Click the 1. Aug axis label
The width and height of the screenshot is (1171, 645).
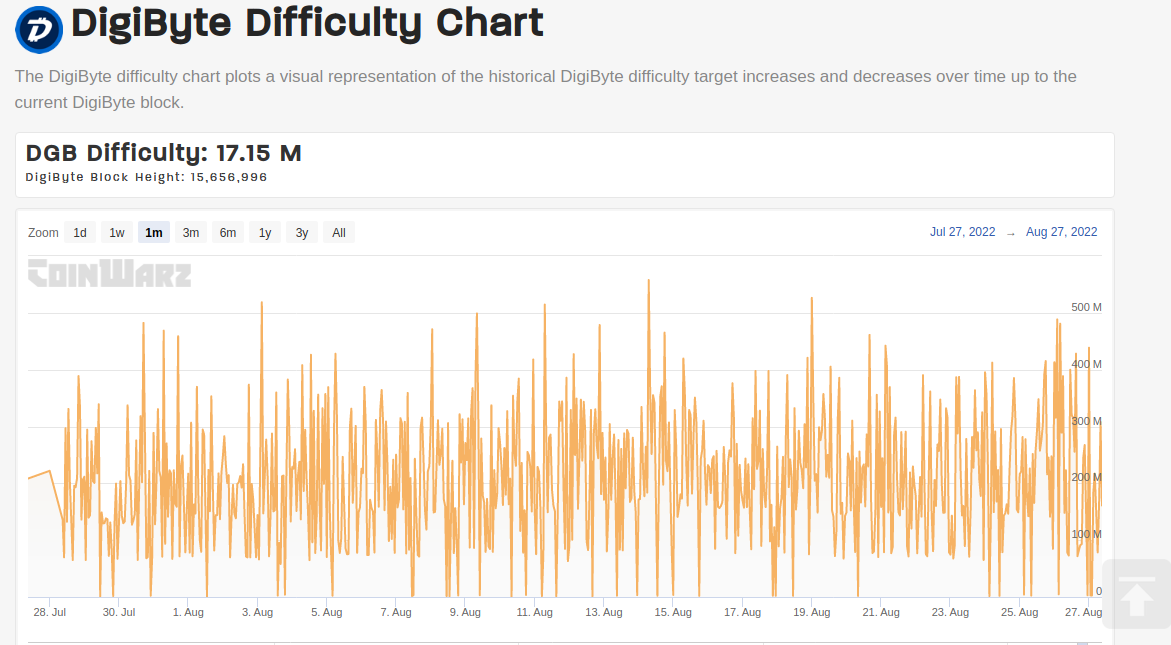coord(188,612)
